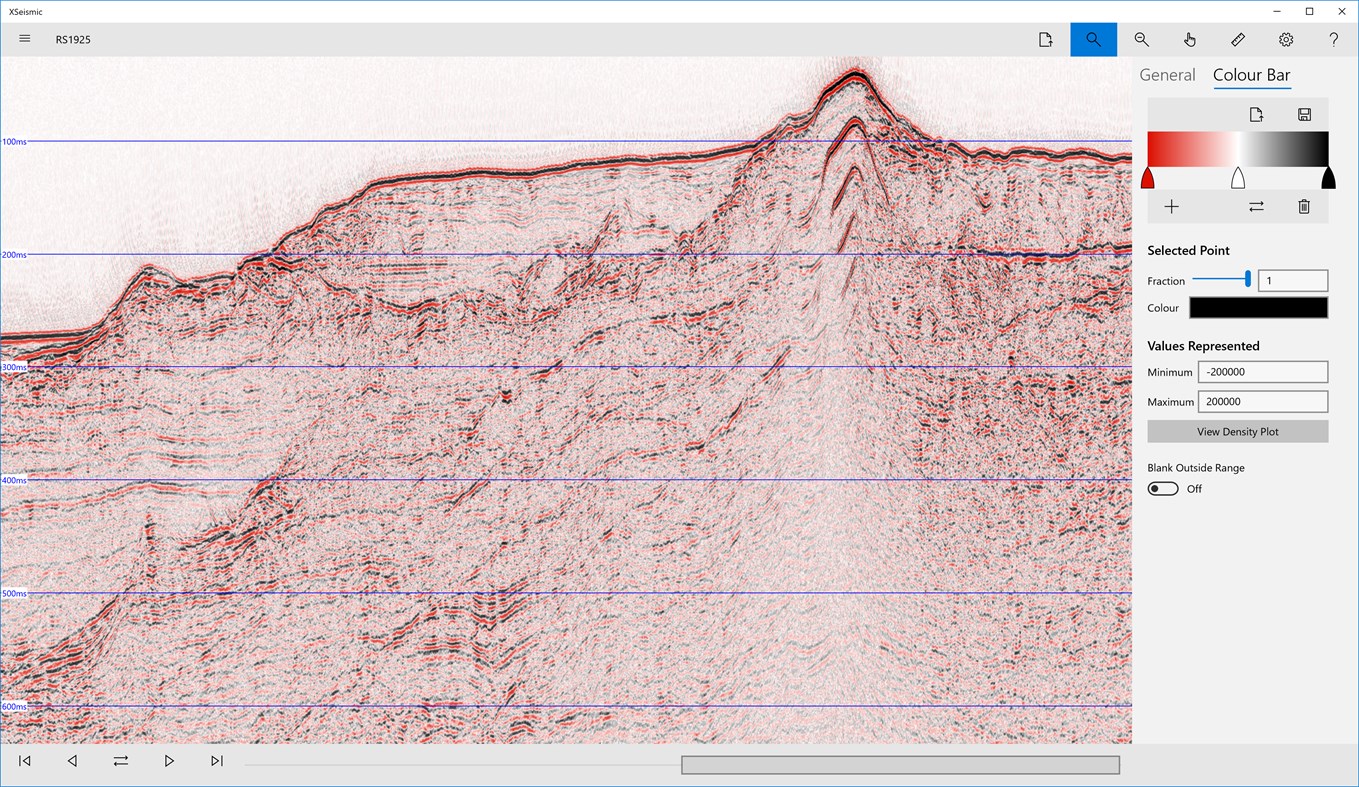Open the hamburger navigation menu

(x=24, y=39)
